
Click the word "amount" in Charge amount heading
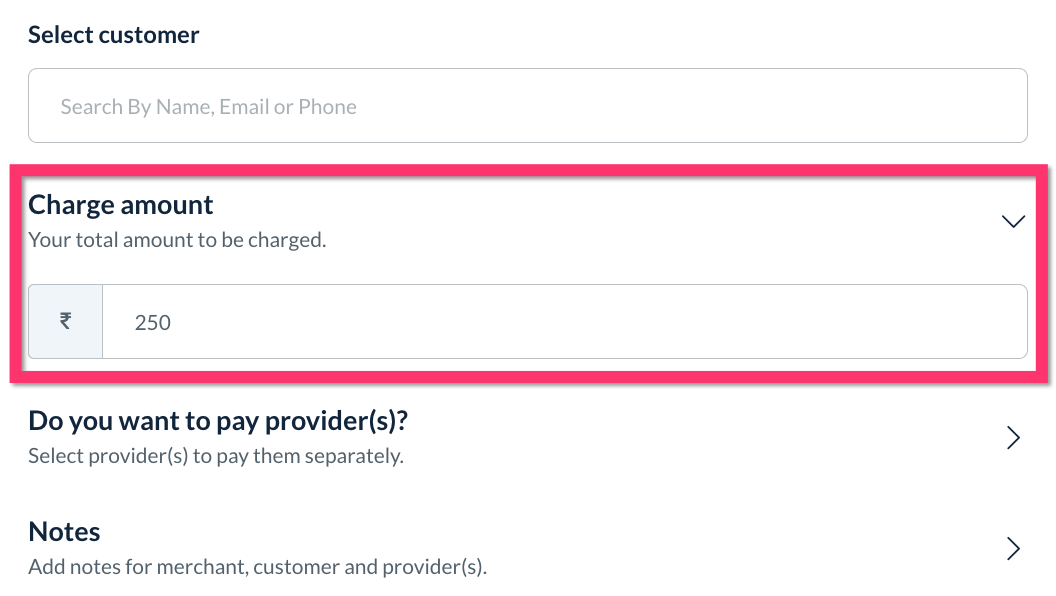click(167, 205)
